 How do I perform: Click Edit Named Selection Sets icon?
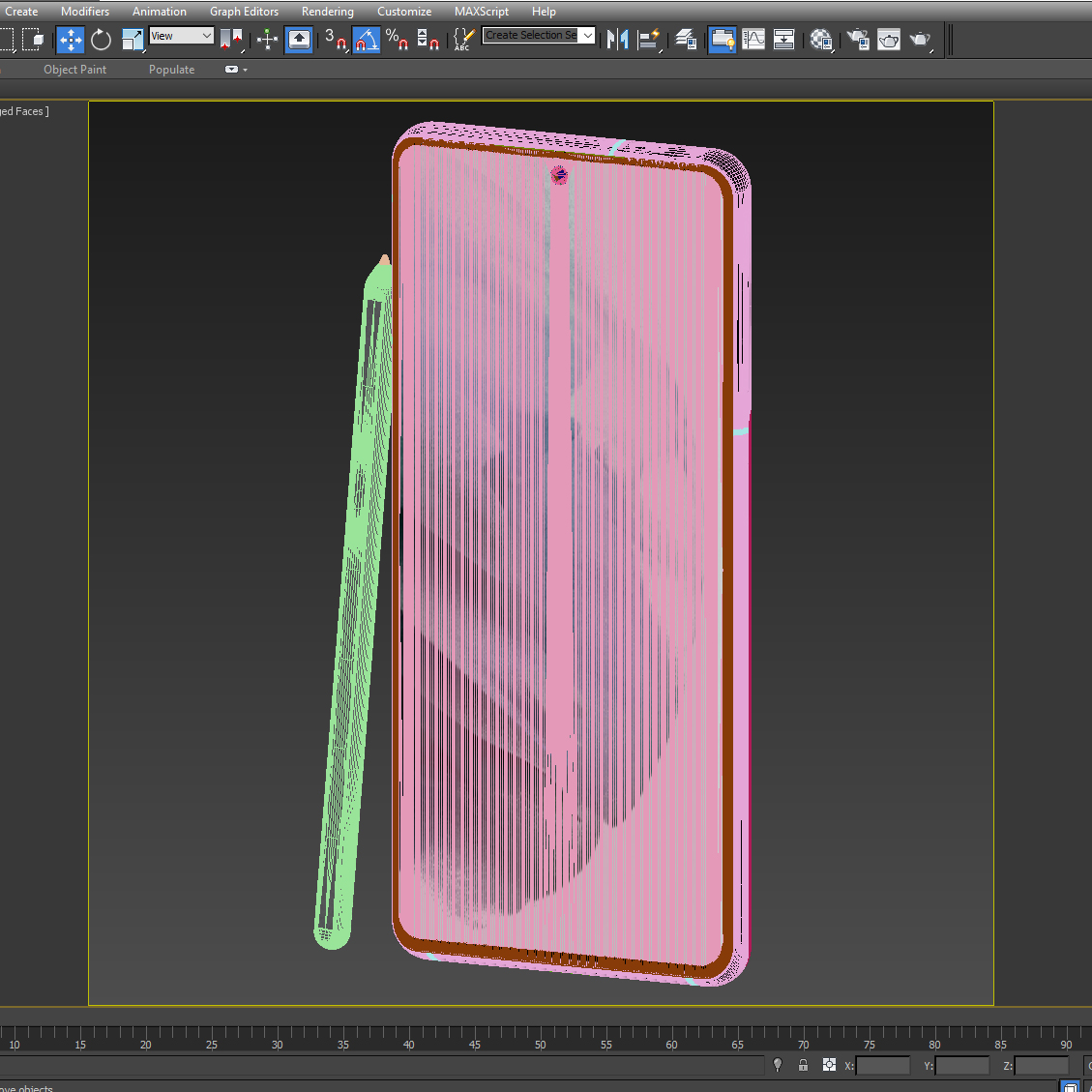click(463, 40)
